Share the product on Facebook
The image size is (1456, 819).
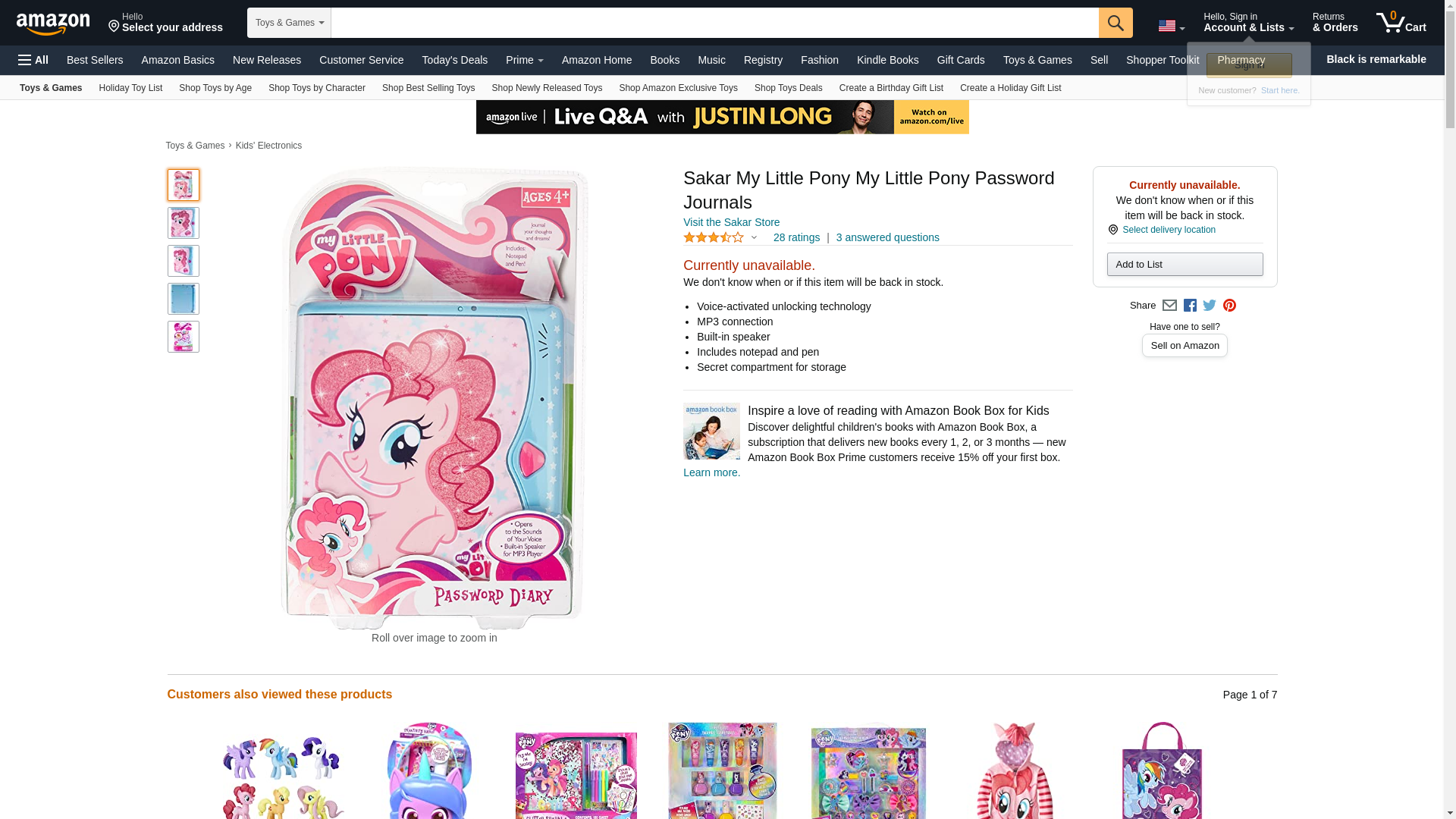[1190, 306]
